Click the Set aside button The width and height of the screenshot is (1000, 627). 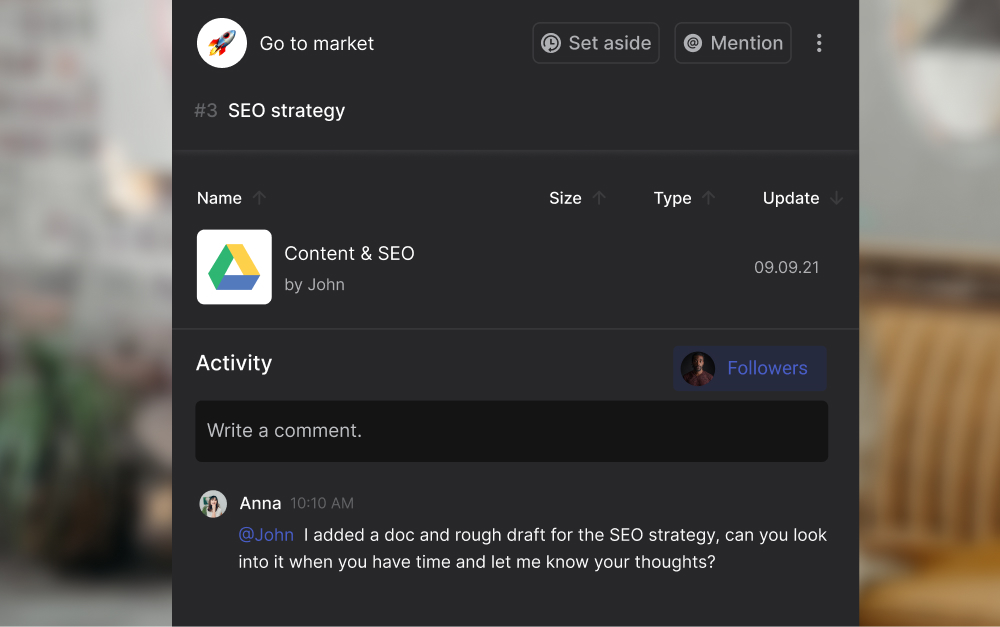click(596, 43)
